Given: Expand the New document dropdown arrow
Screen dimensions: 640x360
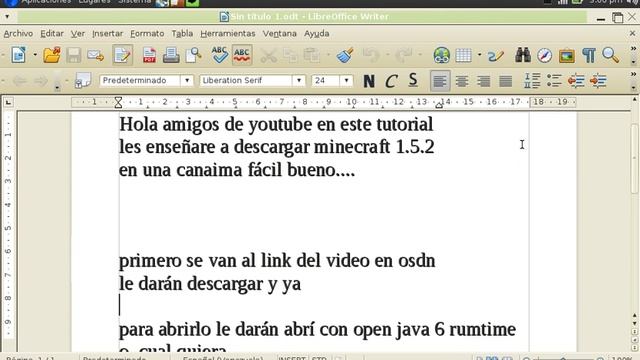Looking at the screenshot, I should [35, 55].
